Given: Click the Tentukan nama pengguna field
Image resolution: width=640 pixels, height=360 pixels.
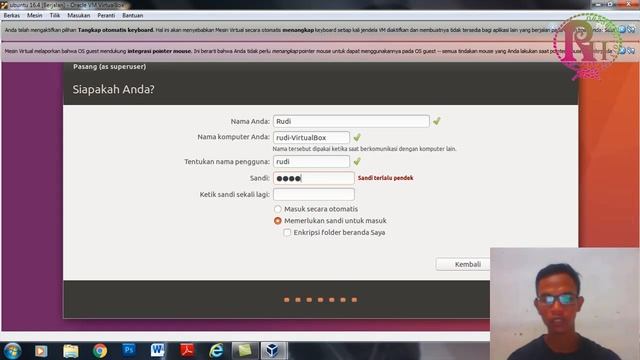Looking at the screenshot, I should (311, 162).
